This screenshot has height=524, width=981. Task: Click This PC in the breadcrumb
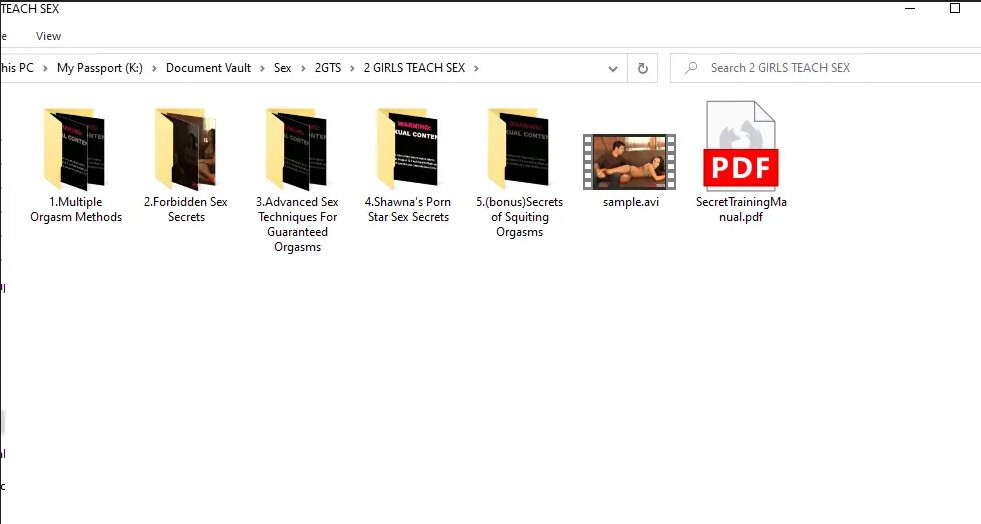(17, 68)
